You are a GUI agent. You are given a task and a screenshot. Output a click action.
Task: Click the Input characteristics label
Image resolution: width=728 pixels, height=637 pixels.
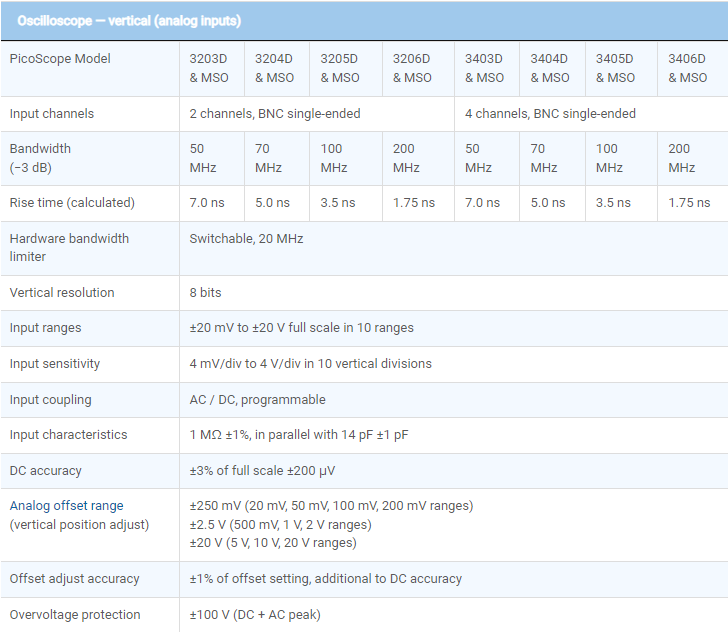(68, 435)
